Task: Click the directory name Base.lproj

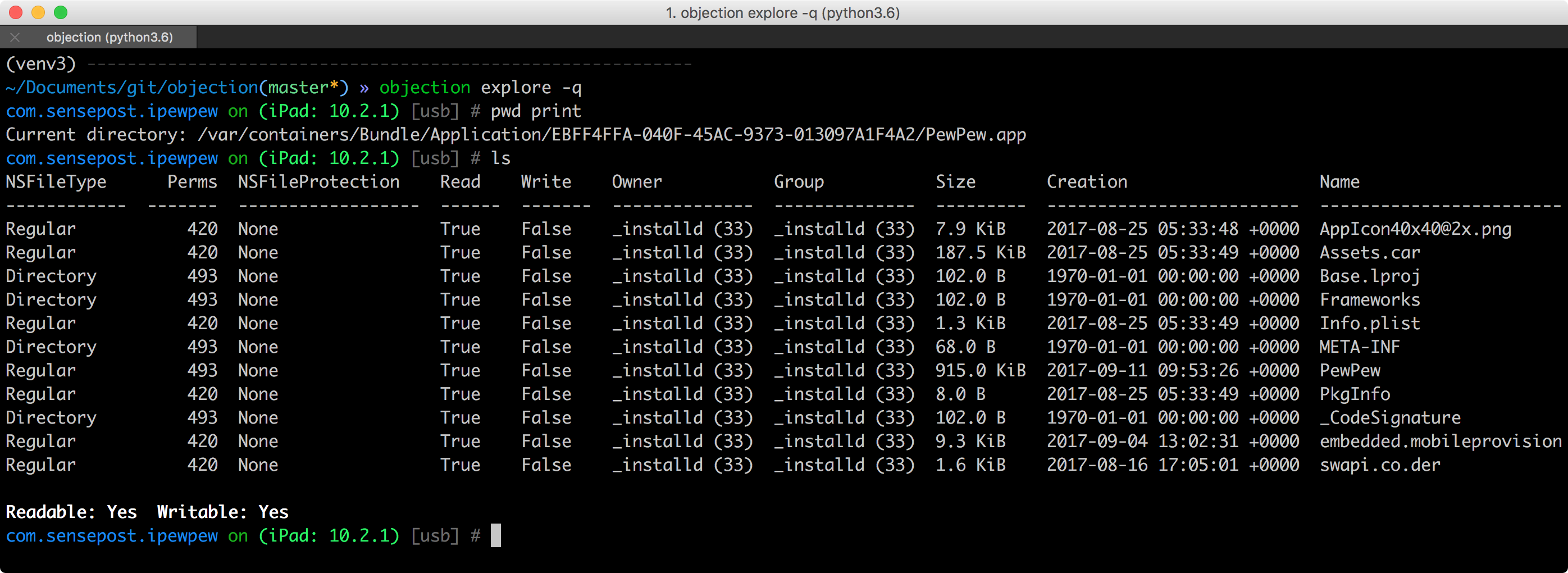Action: 1370,276
